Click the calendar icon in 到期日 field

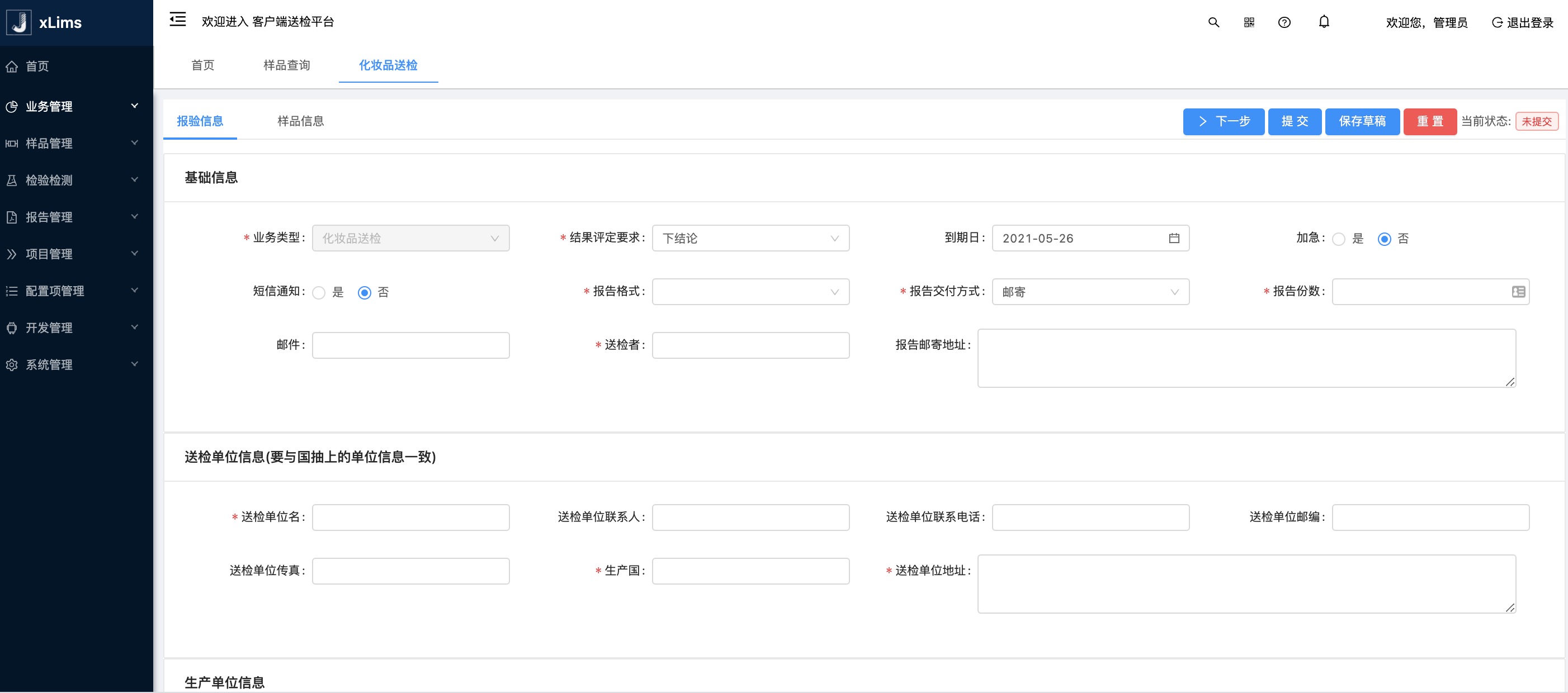(1174, 239)
